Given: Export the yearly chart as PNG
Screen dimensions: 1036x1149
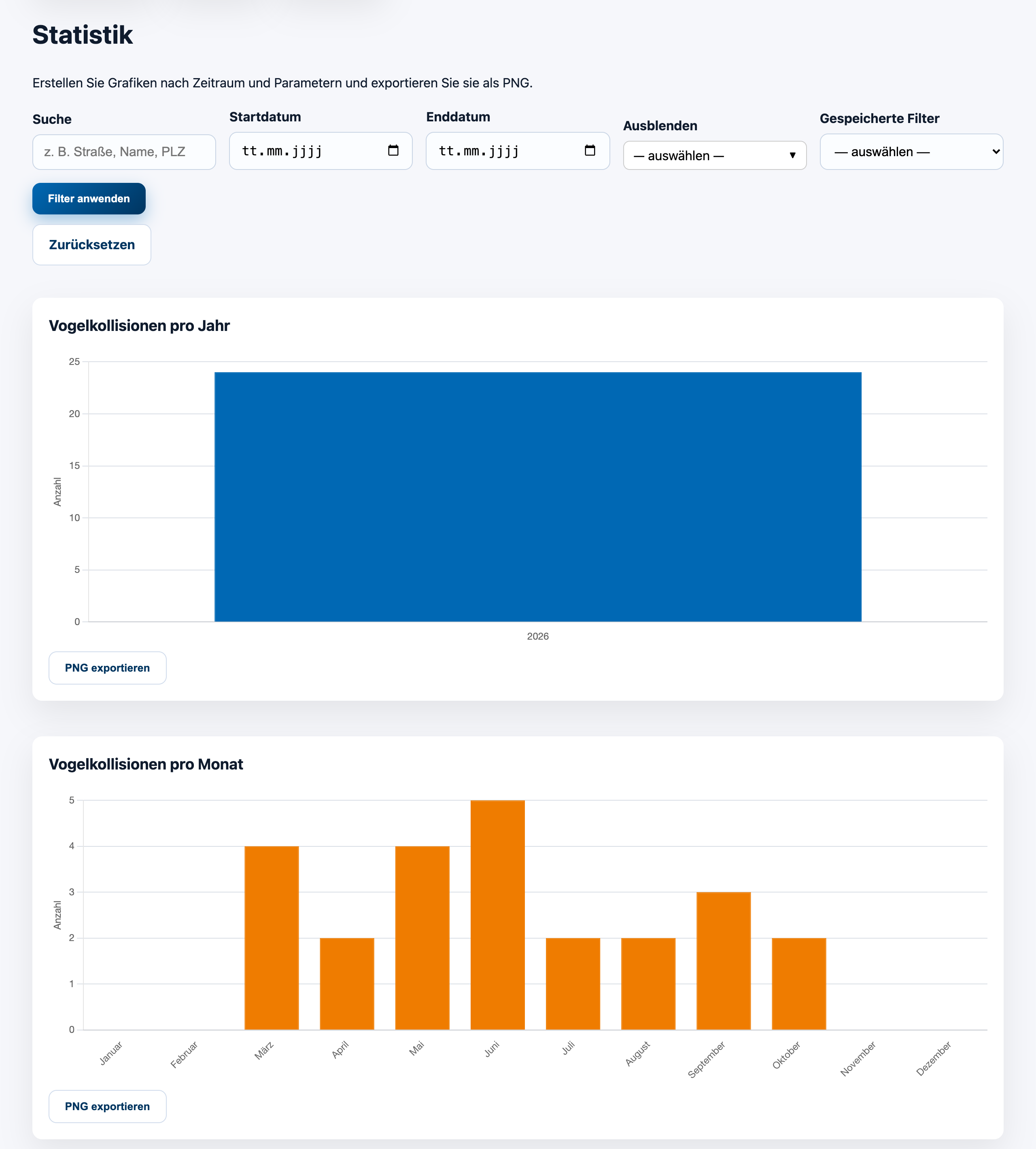Looking at the screenshot, I should coord(108,668).
